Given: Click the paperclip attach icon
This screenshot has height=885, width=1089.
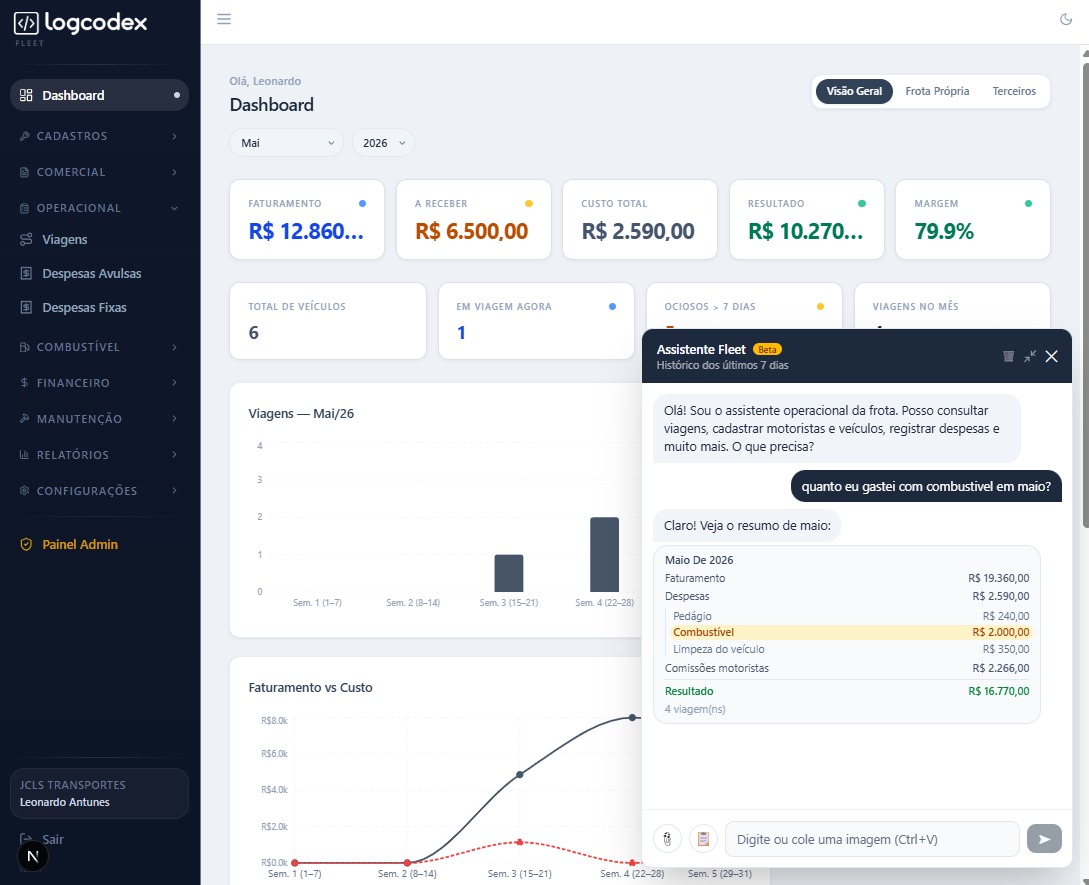Looking at the screenshot, I should tap(667, 838).
